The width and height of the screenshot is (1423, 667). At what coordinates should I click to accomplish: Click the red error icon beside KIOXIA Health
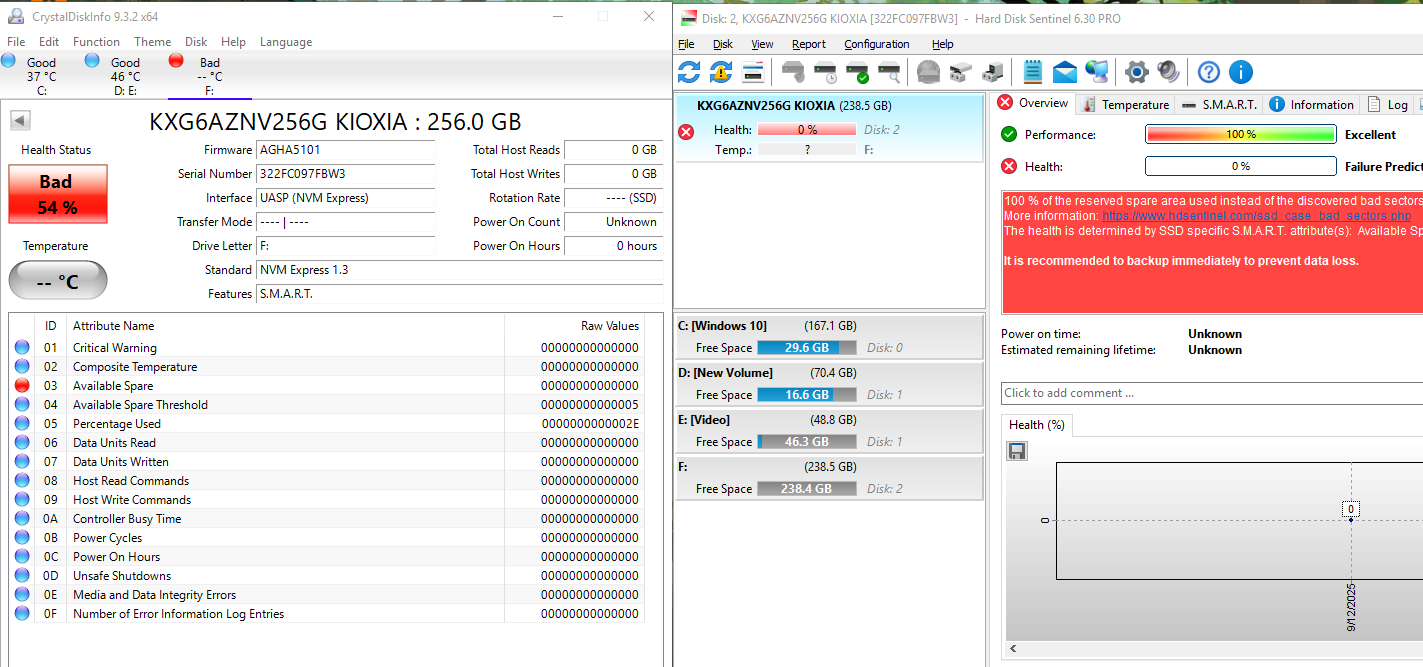[x=686, y=132]
